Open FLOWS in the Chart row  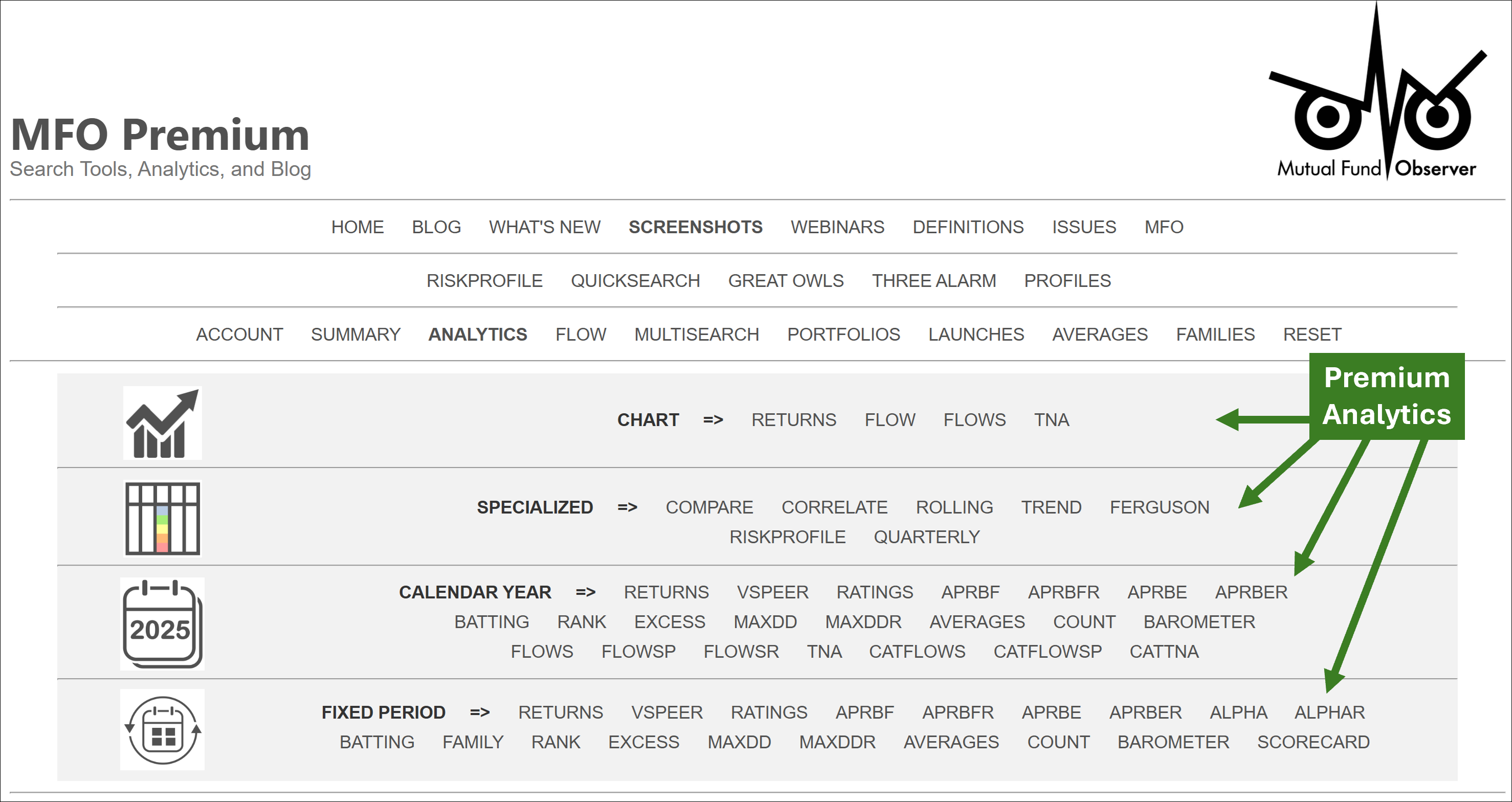(x=974, y=420)
